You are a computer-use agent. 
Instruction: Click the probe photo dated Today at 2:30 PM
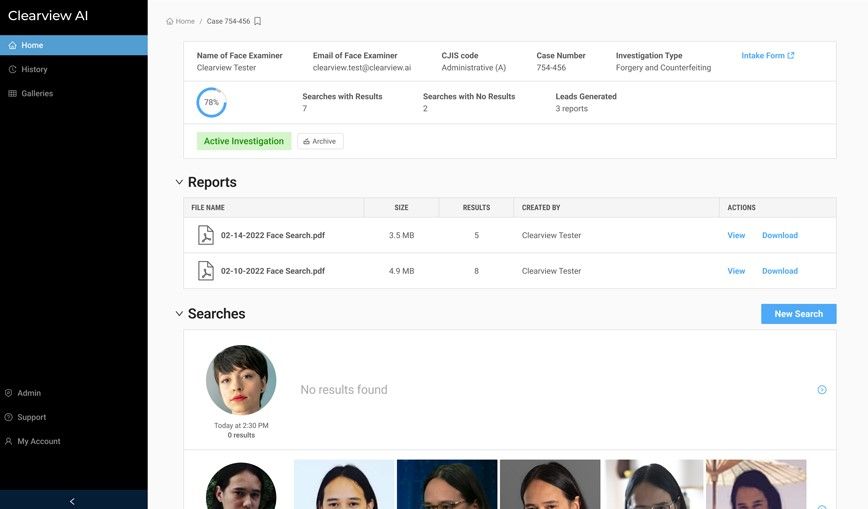[x=241, y=380]
